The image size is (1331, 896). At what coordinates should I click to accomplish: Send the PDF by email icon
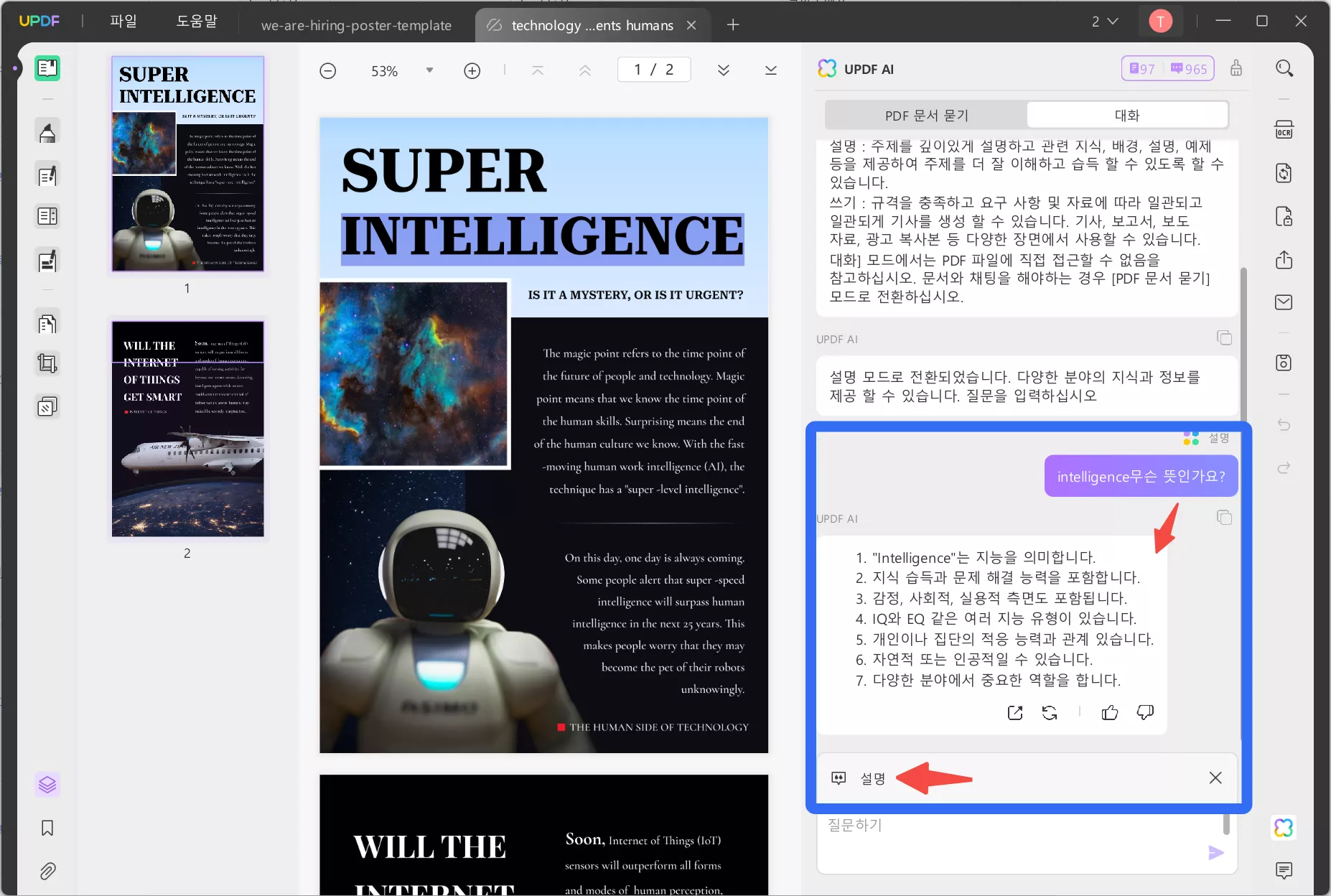coord(1284,302)
